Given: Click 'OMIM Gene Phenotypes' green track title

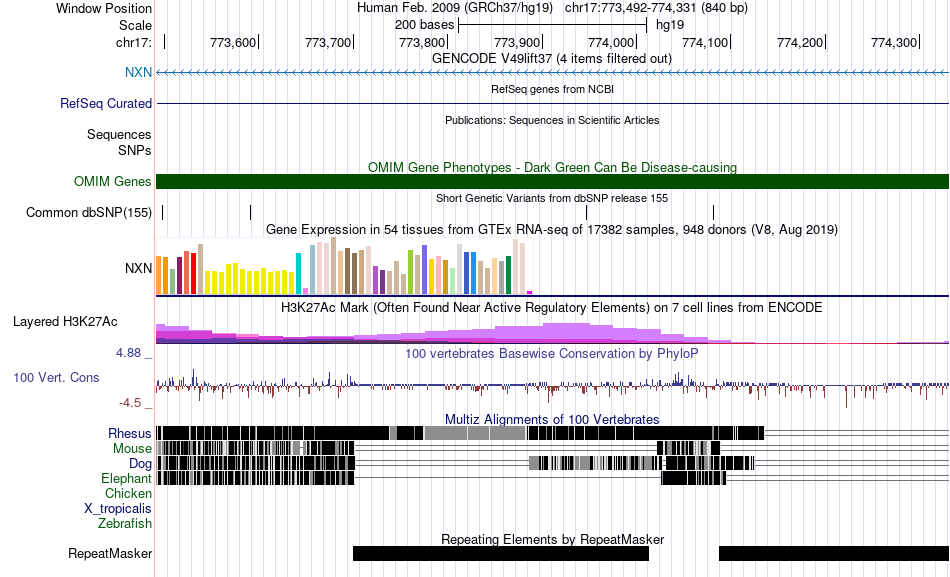Looking at the screenshot, I should (553, 167).
